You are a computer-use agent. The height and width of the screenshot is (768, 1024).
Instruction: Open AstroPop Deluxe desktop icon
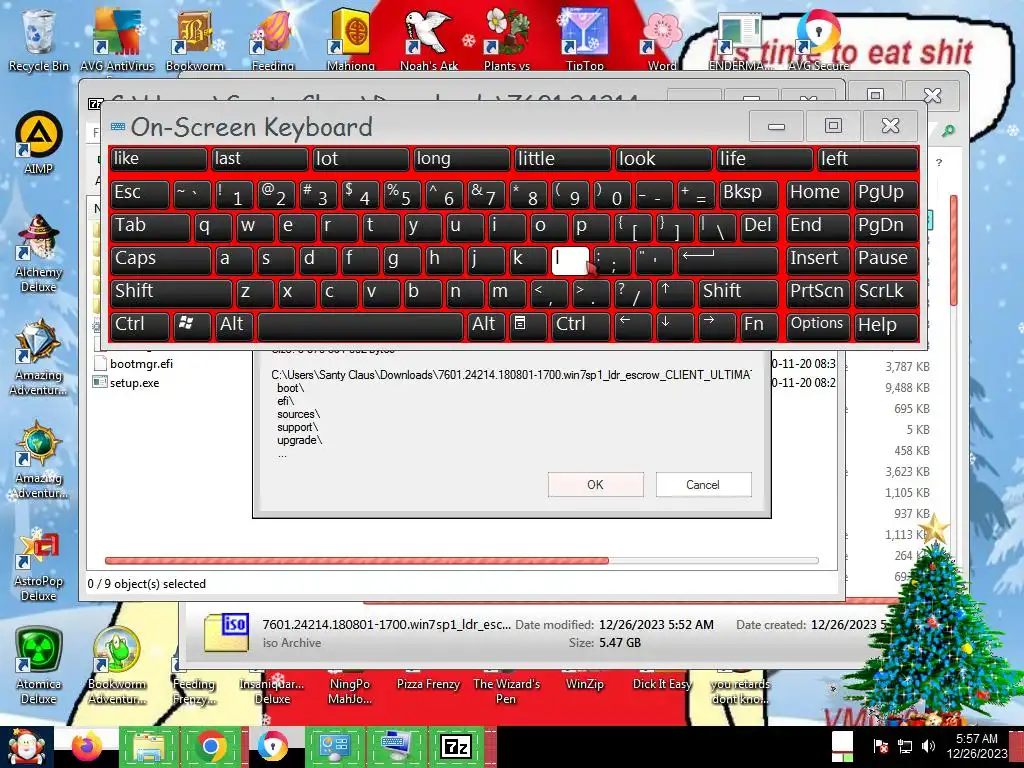click(39, 563)
